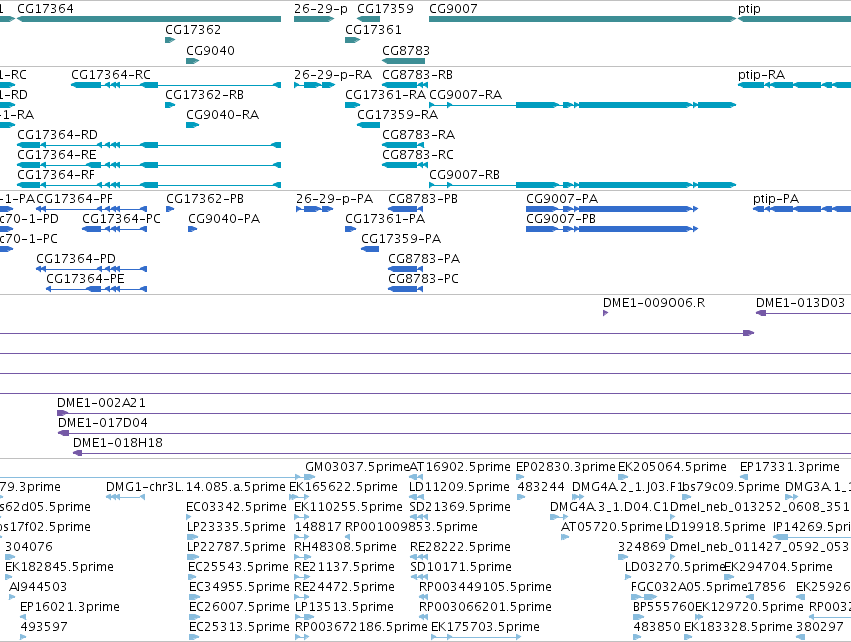Open EST EK205064.5prime

click(x=672, y=467)
